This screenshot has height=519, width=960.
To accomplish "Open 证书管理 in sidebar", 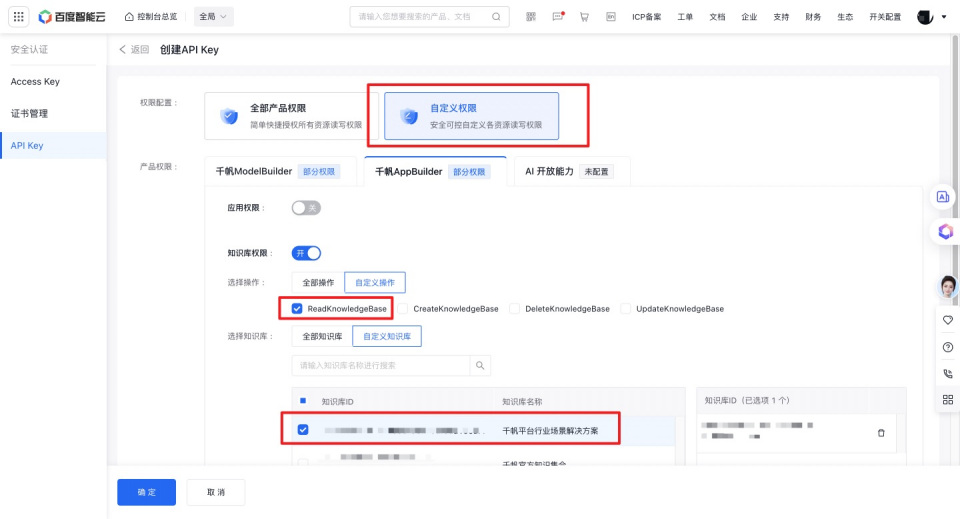I will tap(29, 113).
